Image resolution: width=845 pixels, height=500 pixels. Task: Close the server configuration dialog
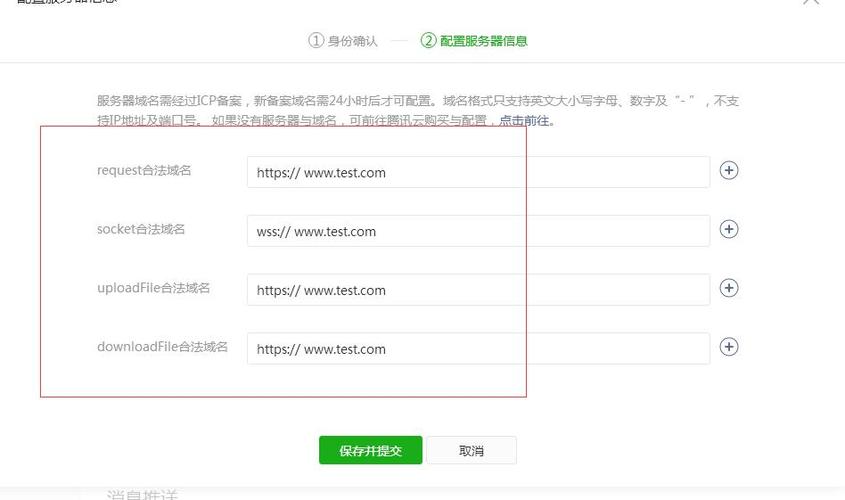pos(811,2)
